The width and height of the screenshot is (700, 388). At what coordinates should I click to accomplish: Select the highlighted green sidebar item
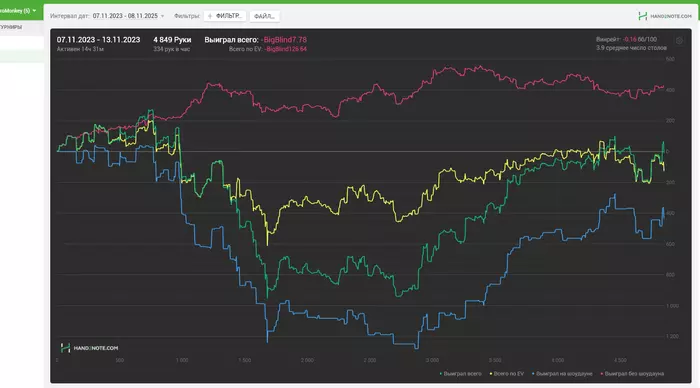pyautogui.click(x=22, y=56)
